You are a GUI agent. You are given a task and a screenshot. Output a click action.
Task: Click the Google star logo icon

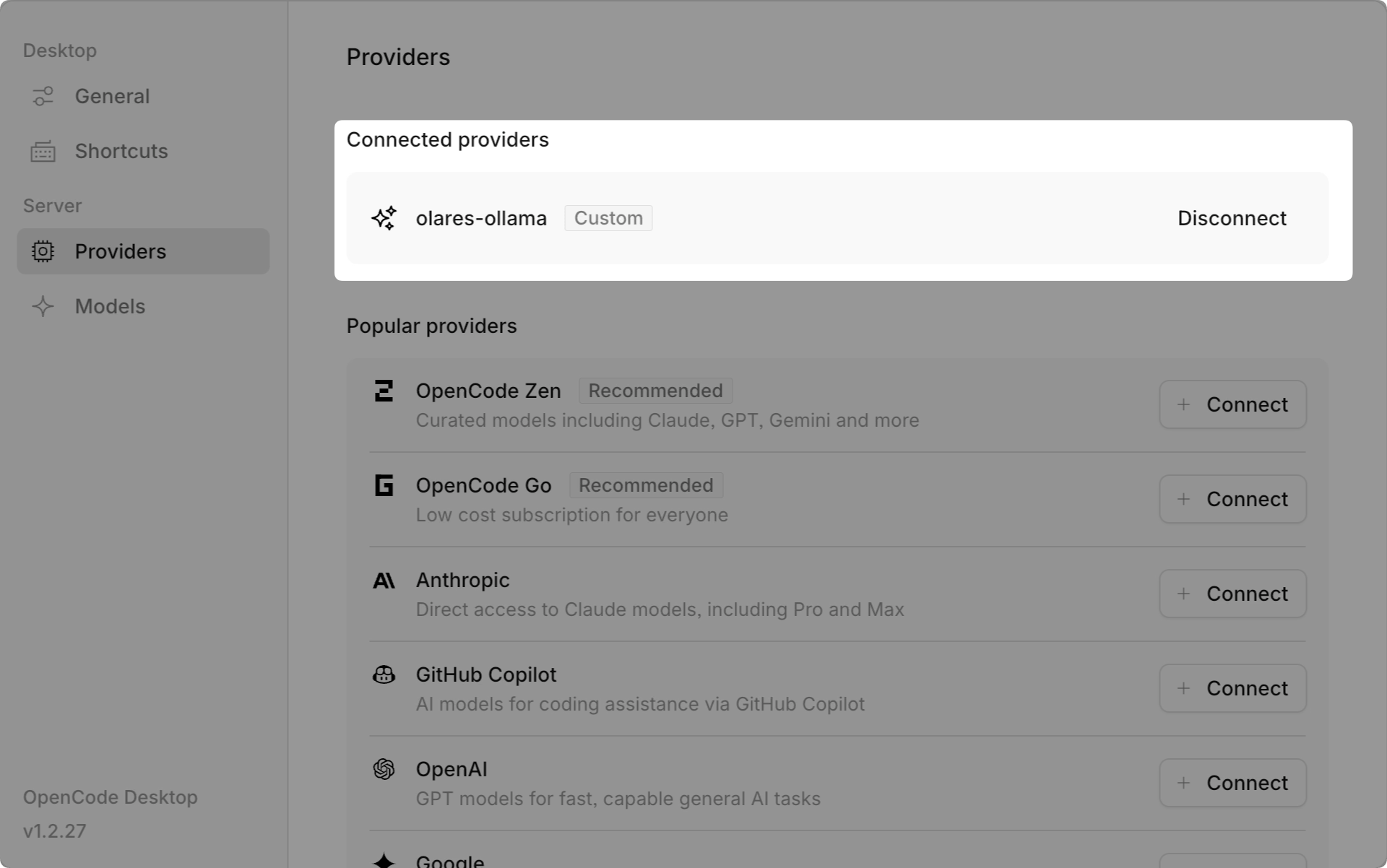(384, 859)
